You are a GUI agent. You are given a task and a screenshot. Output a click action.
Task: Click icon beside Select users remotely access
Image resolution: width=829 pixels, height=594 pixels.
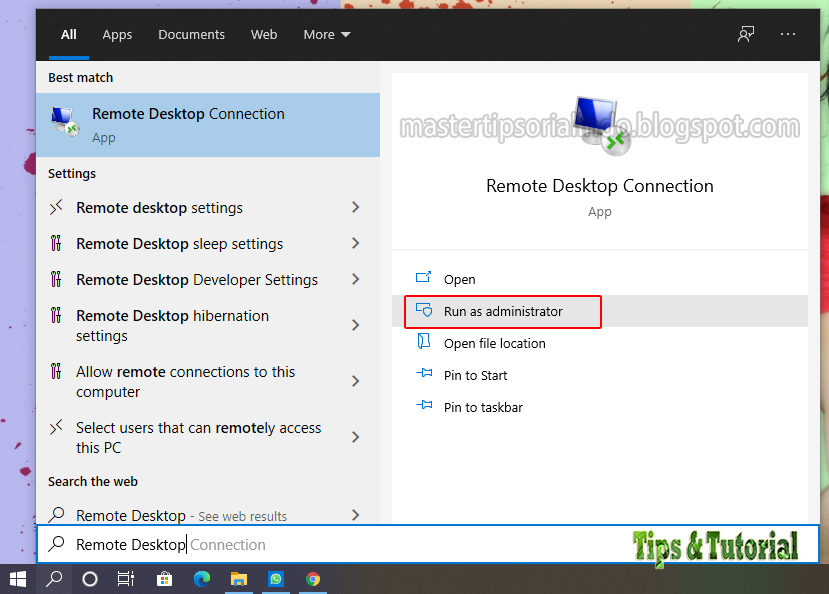[56, 427]
